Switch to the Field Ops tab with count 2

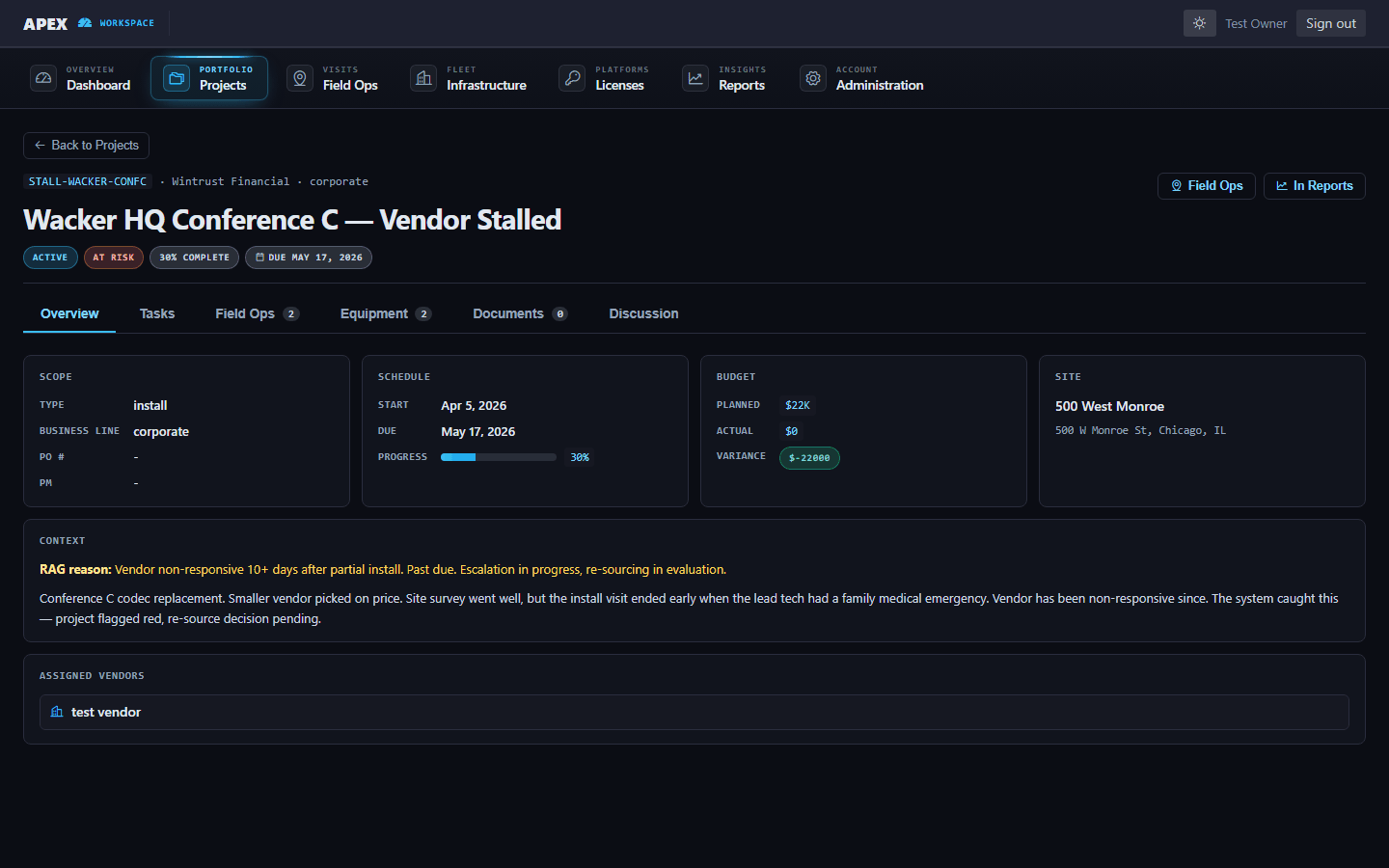pyautogui.click(x=257, y=314)
